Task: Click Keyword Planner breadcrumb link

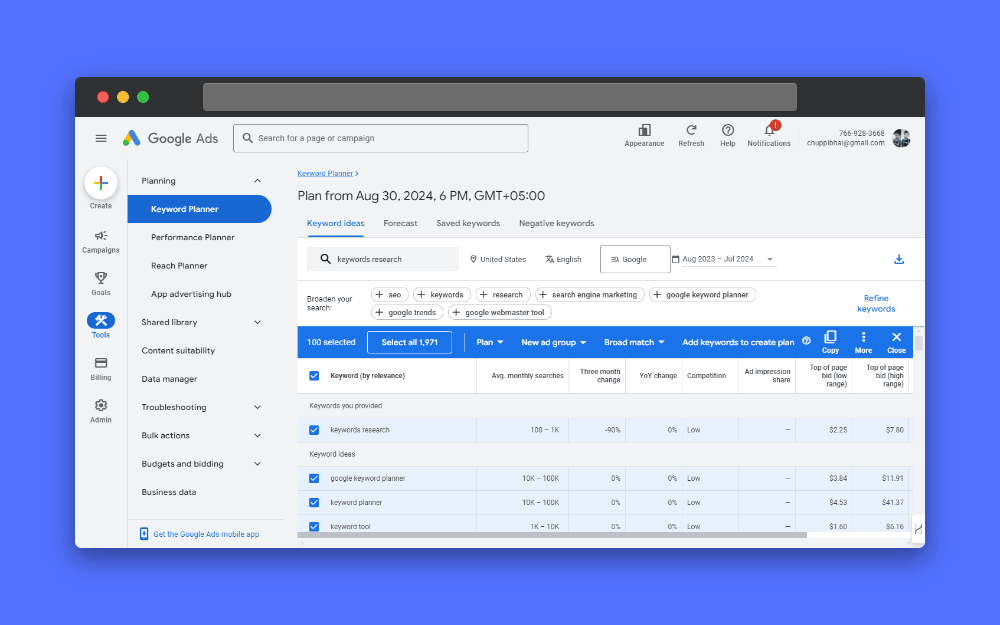Action: tap(325, 173)
